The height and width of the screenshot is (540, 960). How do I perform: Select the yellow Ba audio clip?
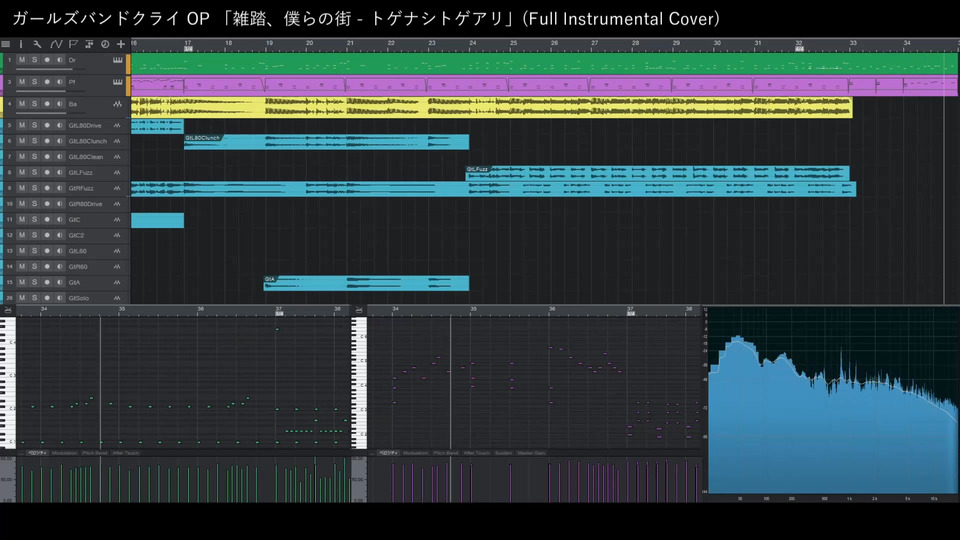492,107
